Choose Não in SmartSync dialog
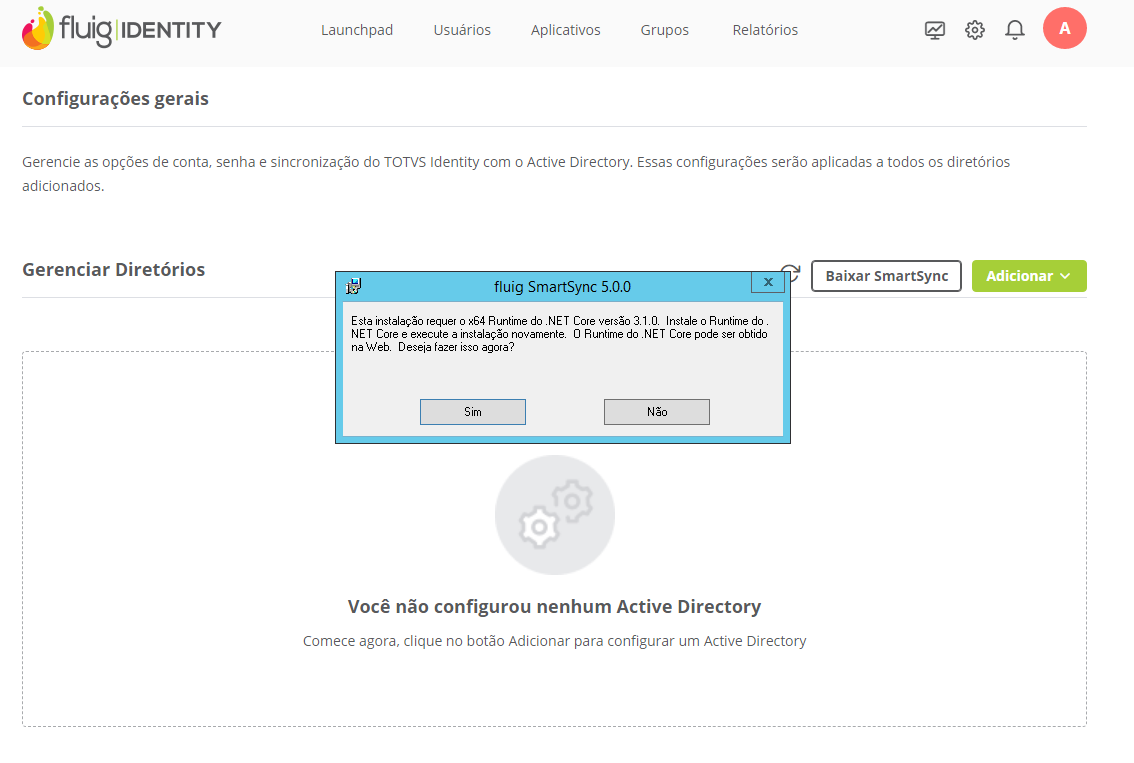The height and width of the screenshot is (763, 1134). pyautogui.click(x=657, y=412)
